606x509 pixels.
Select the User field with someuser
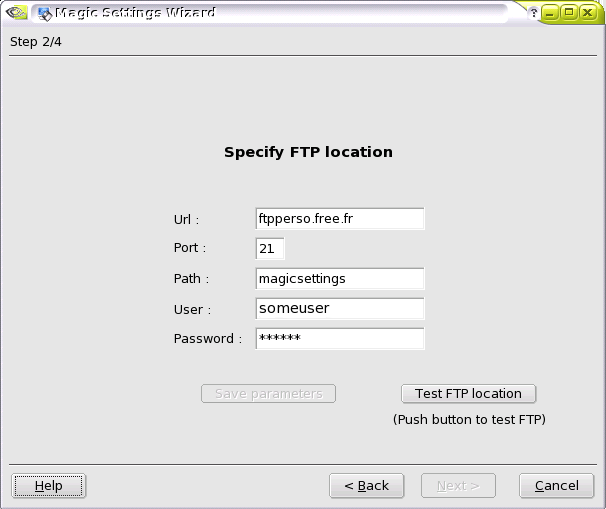point(340,308)
